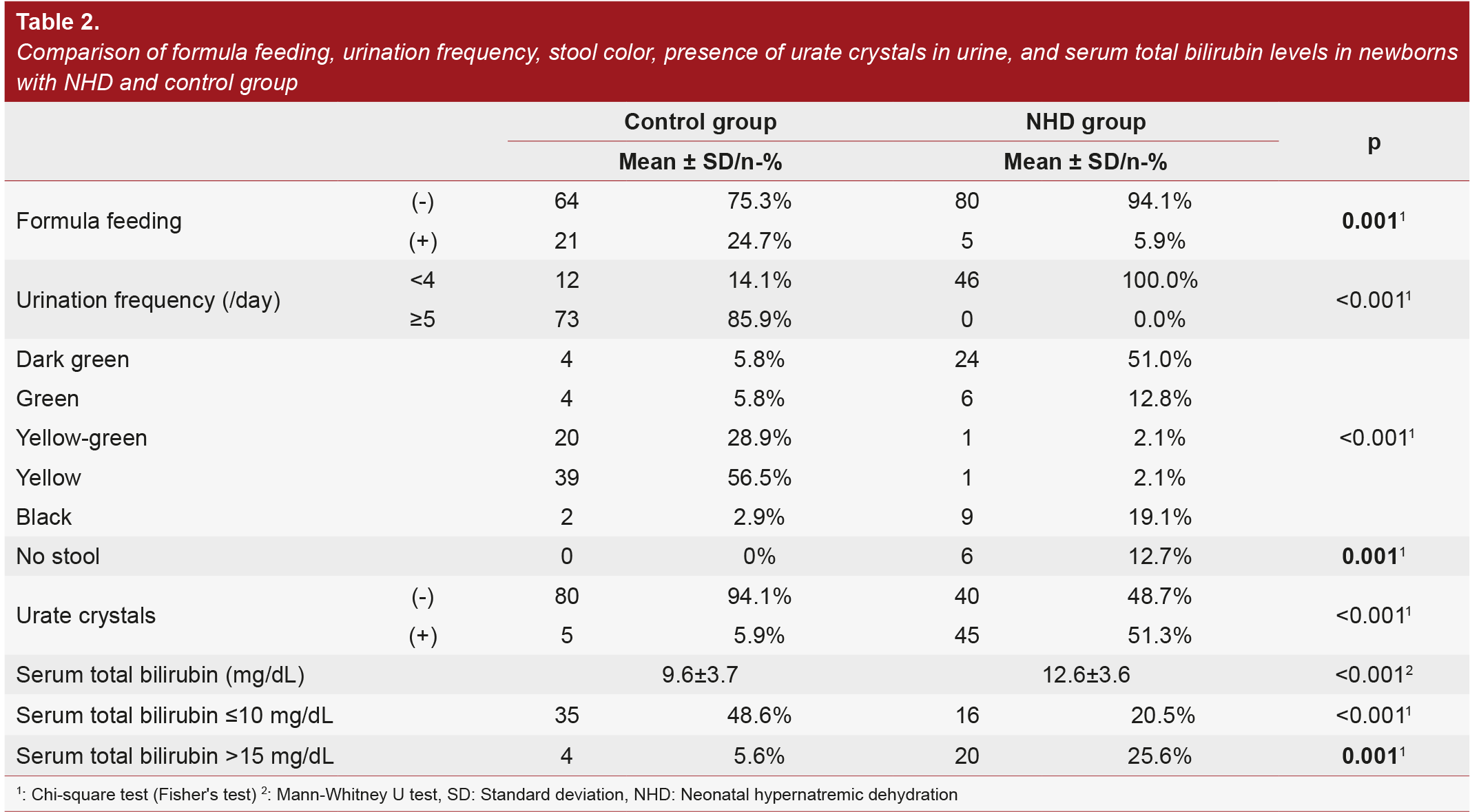Select the "9.6±3.7" control group value
This screenshot has width=1470, height=812.
(700, 675)
